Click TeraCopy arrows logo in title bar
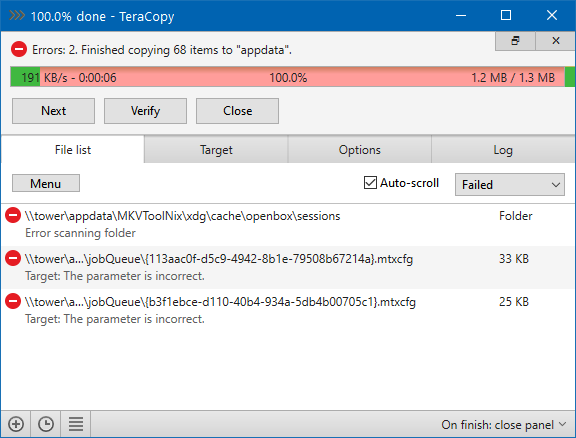 [x=17, y=15]
